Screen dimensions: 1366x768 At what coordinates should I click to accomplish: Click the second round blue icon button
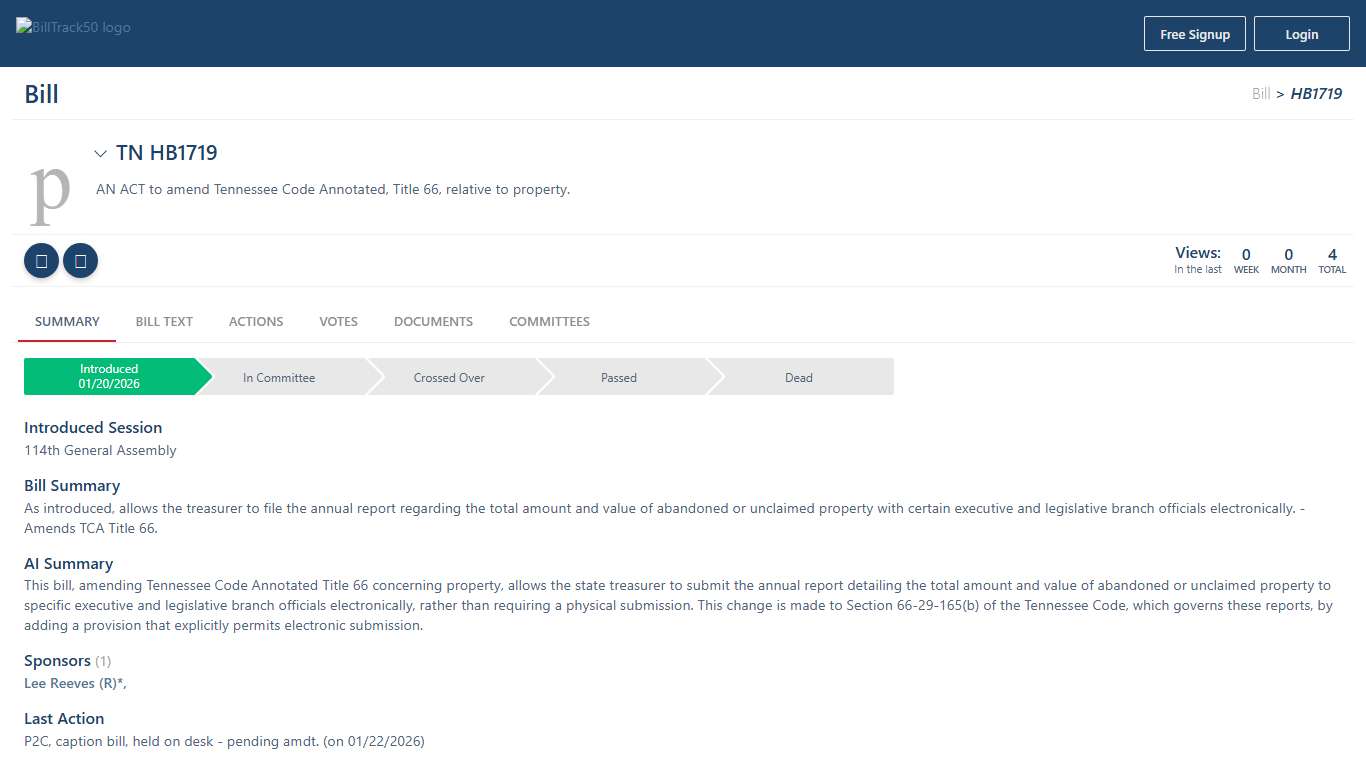80,261
